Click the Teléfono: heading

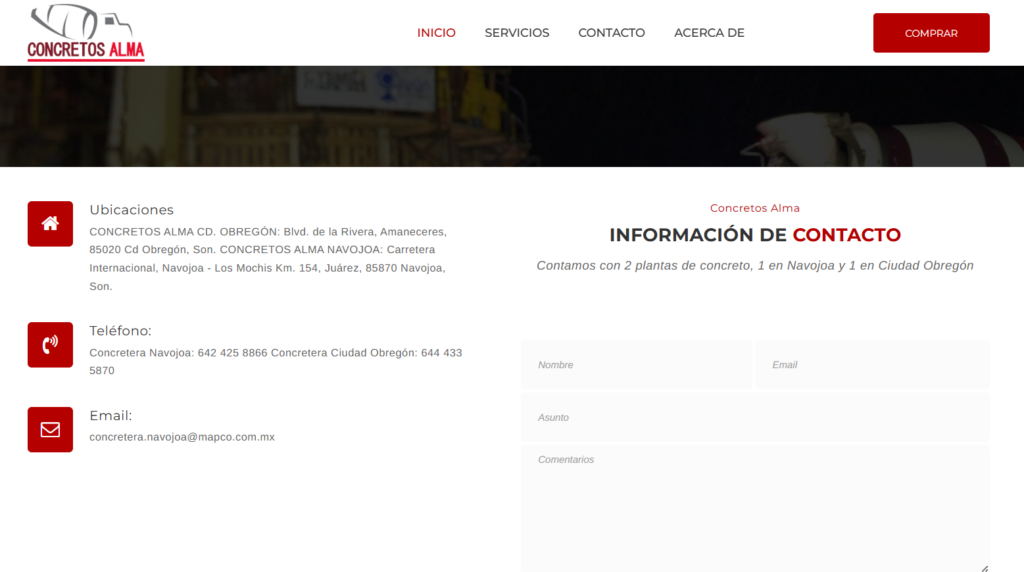[120, 330]
